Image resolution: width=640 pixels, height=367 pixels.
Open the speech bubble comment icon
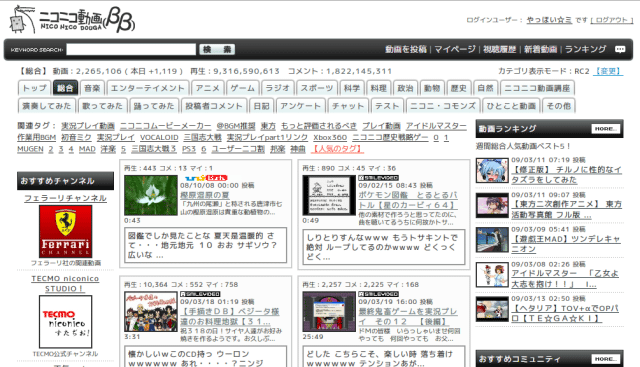(x=620, y=49)
